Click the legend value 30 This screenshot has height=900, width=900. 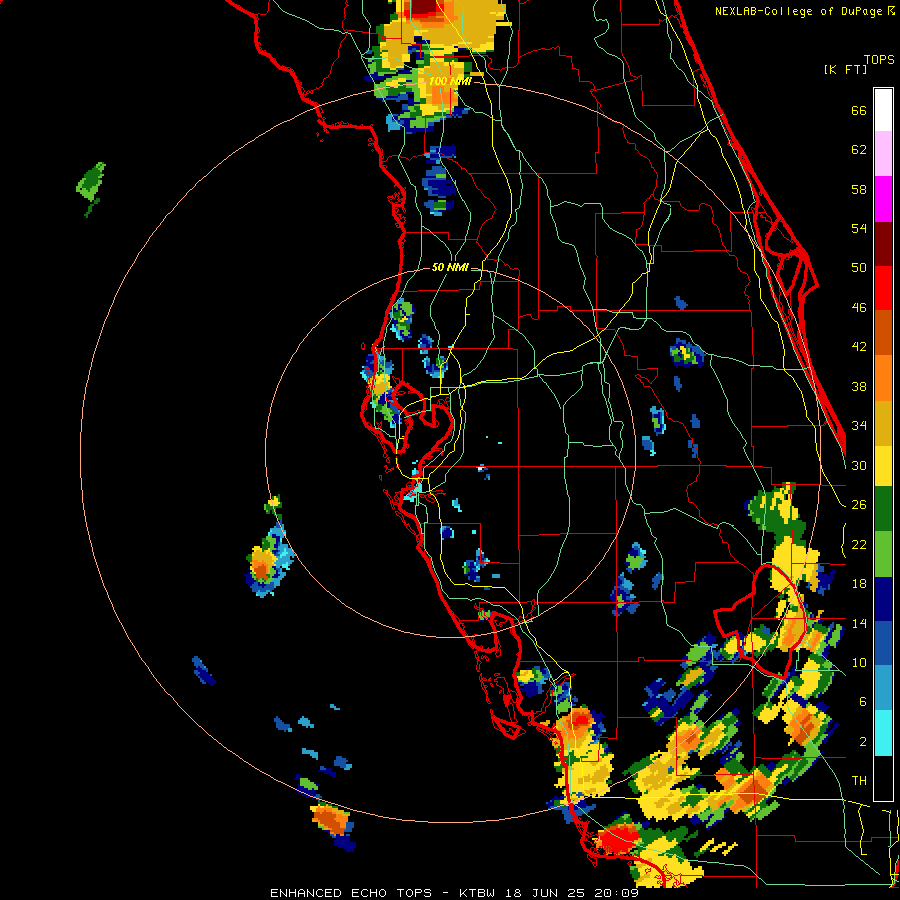859,465
